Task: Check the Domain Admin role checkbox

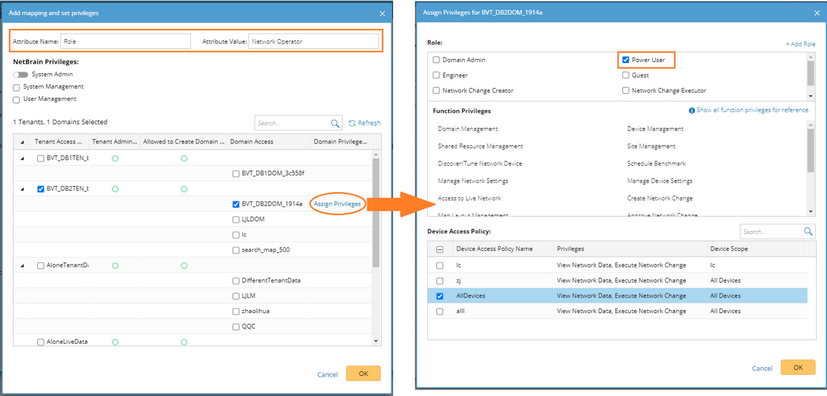Action: (x=436, y=60)
